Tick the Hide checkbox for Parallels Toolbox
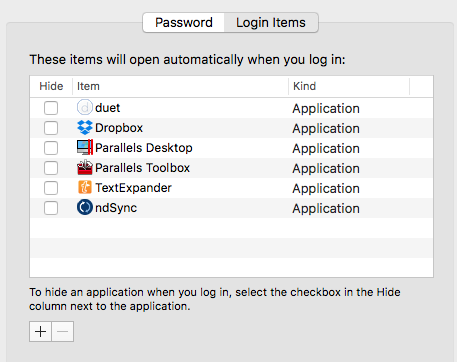This screenshot has width=457, height=362. click(x=51, y=168)
